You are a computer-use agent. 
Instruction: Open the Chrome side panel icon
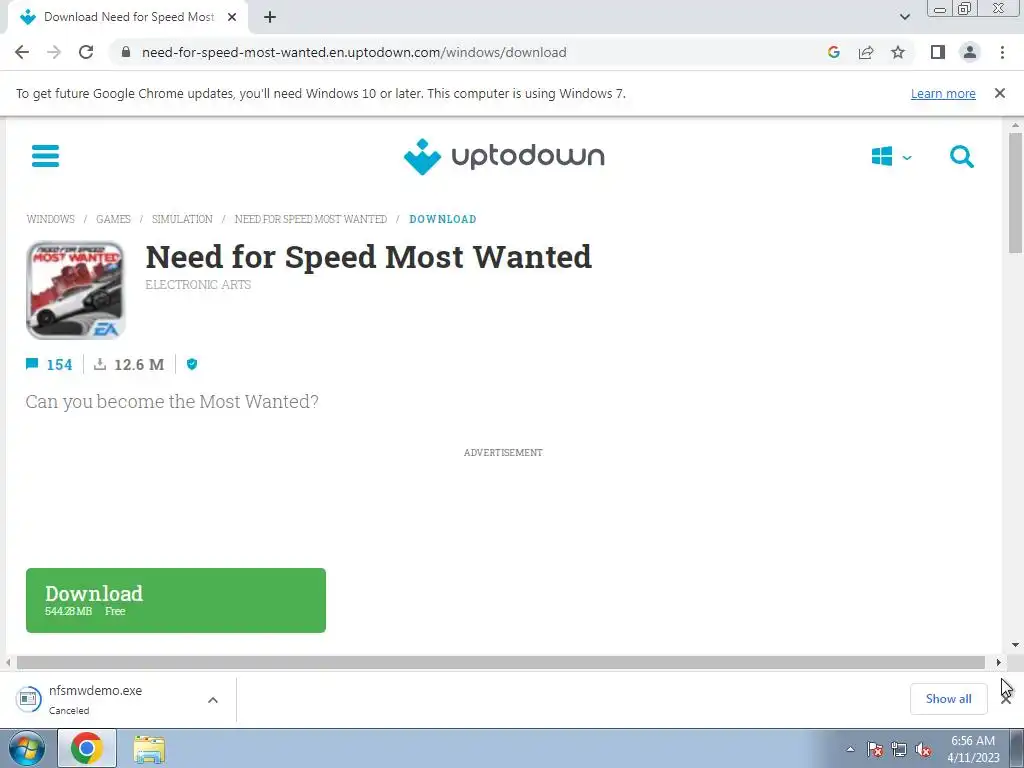click(938, 52)
